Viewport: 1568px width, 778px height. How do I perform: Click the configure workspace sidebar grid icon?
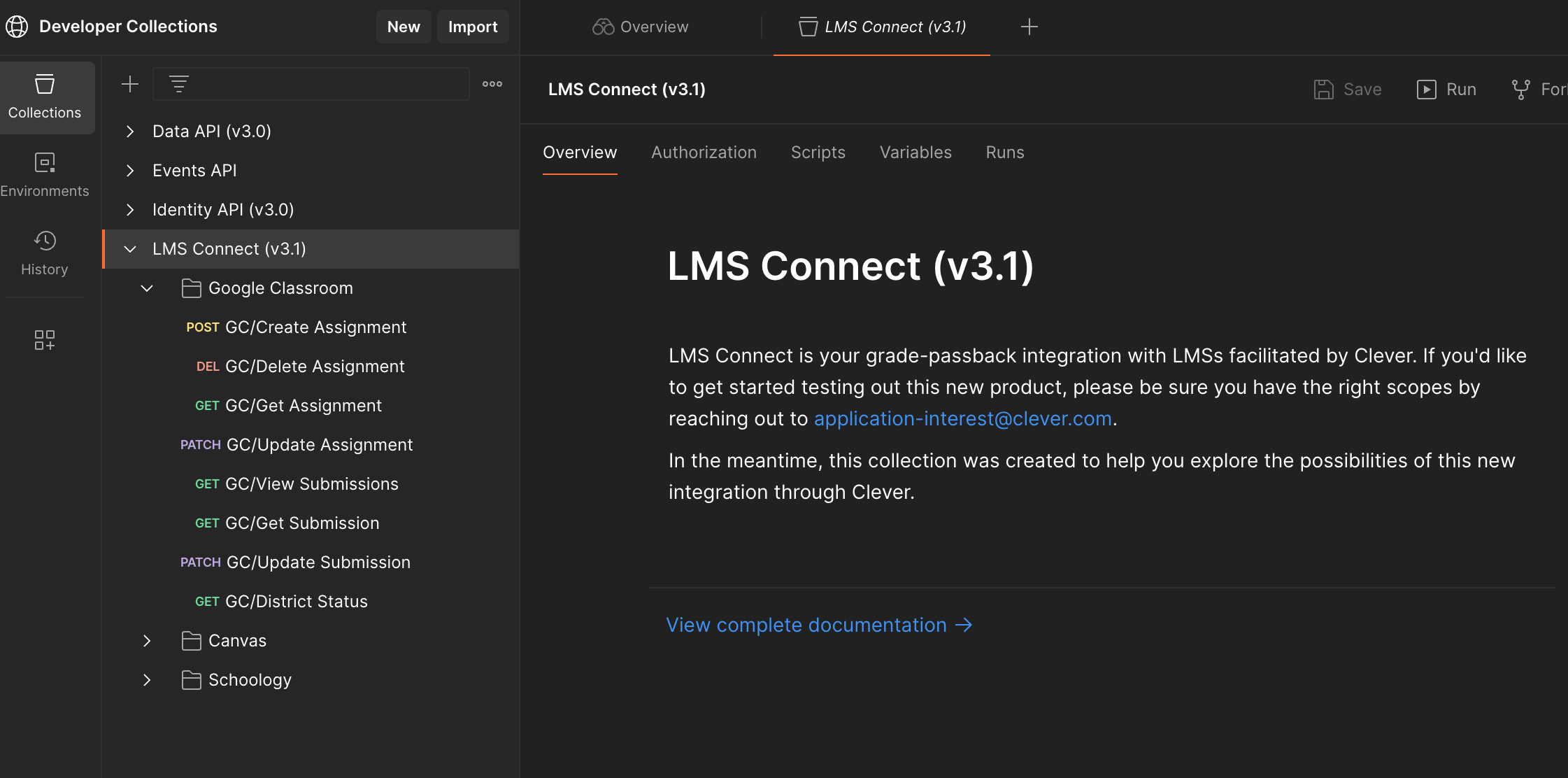click(45, 340)
